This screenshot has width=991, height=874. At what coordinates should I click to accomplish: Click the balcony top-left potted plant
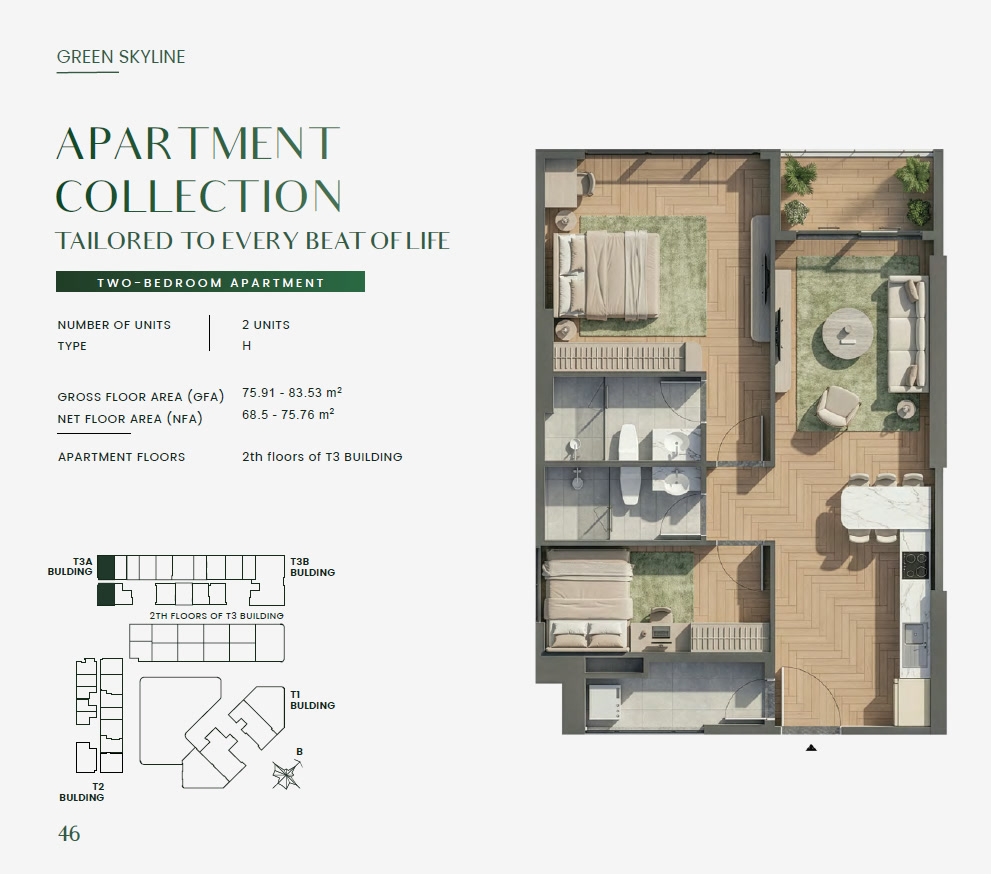coord(800,175)
